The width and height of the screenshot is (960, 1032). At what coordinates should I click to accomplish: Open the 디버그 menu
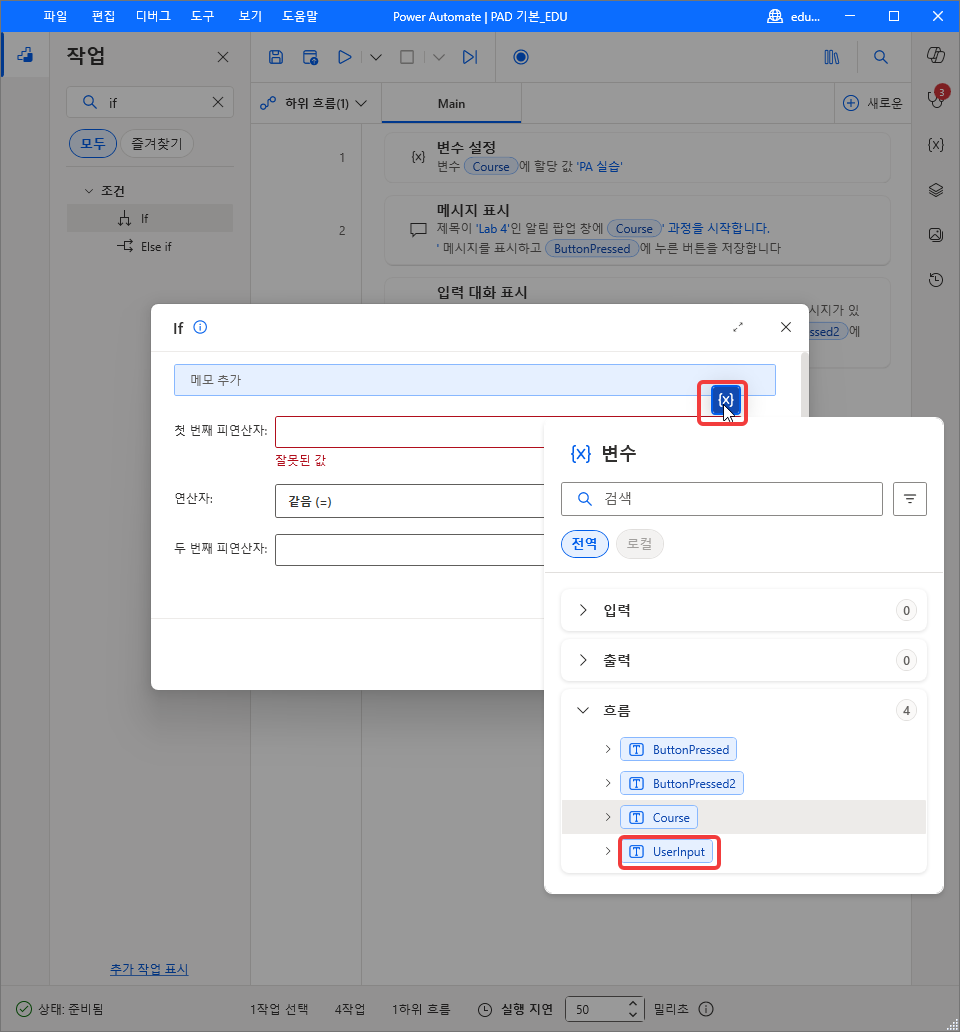[x=153, y=16]
